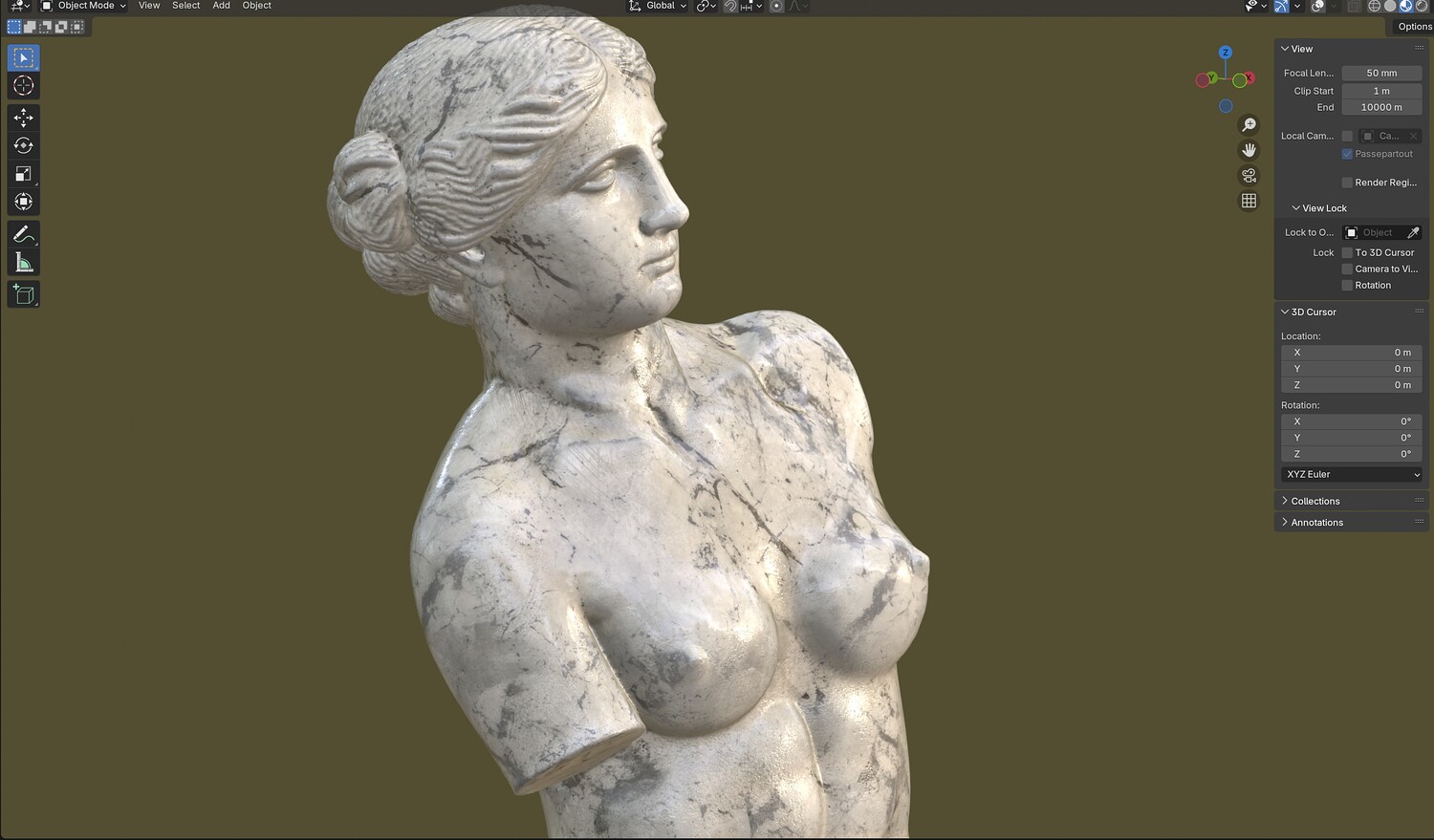Pick the Add Cube tool
The image size is (1434, 840).
[24, 294]
